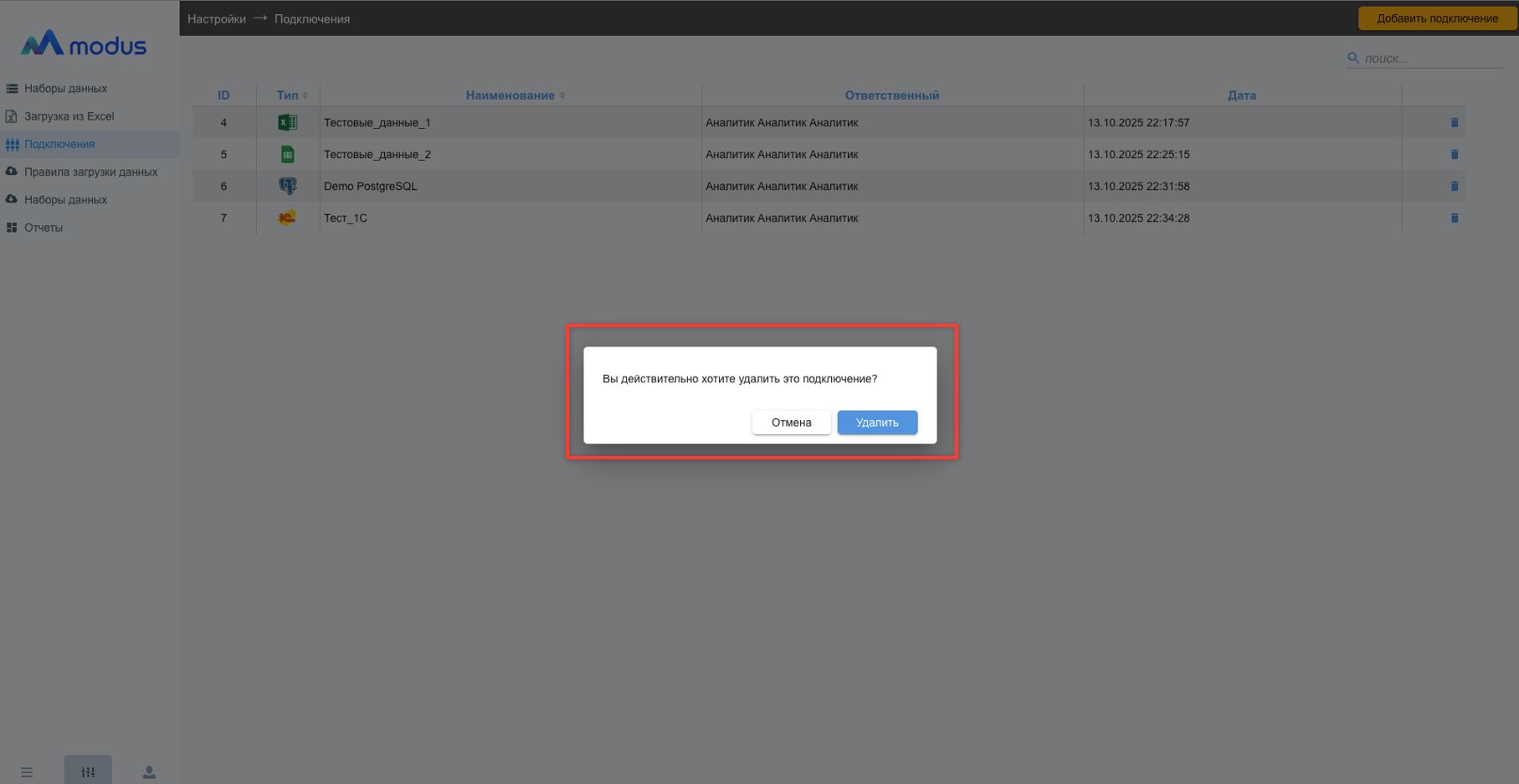Confirm deletion with Удалить button
This screenshot has height=784, width=1519.
tap(876, 423)
